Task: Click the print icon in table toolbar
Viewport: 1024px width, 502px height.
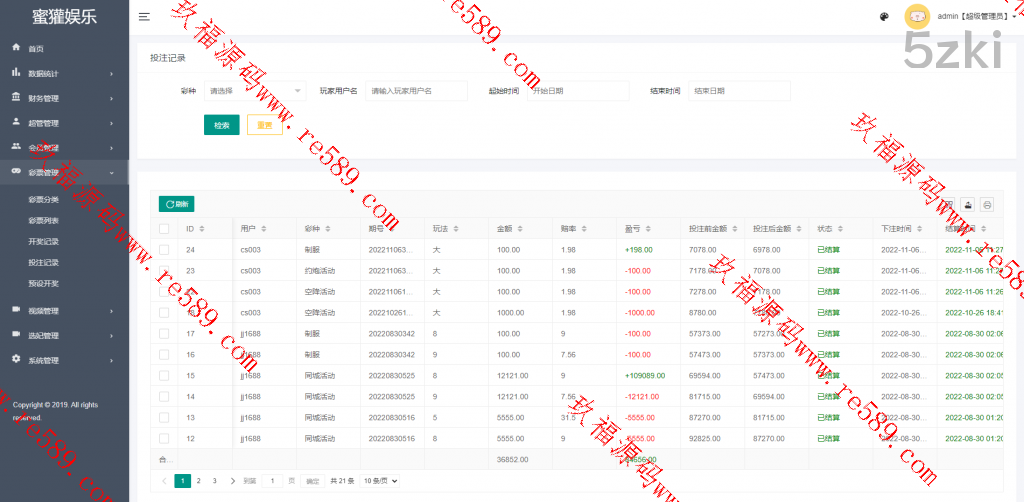Action: (x=987, y=204)
